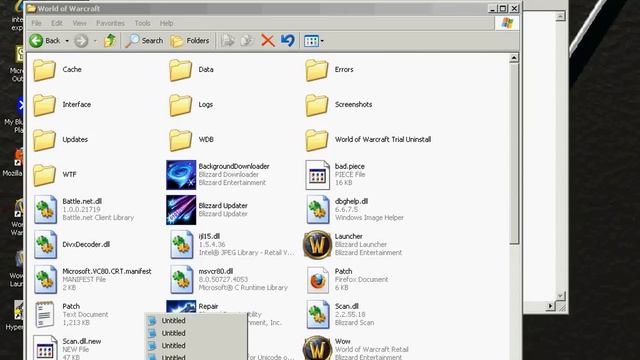Select the Battle.net.dll file

[84, 209]
